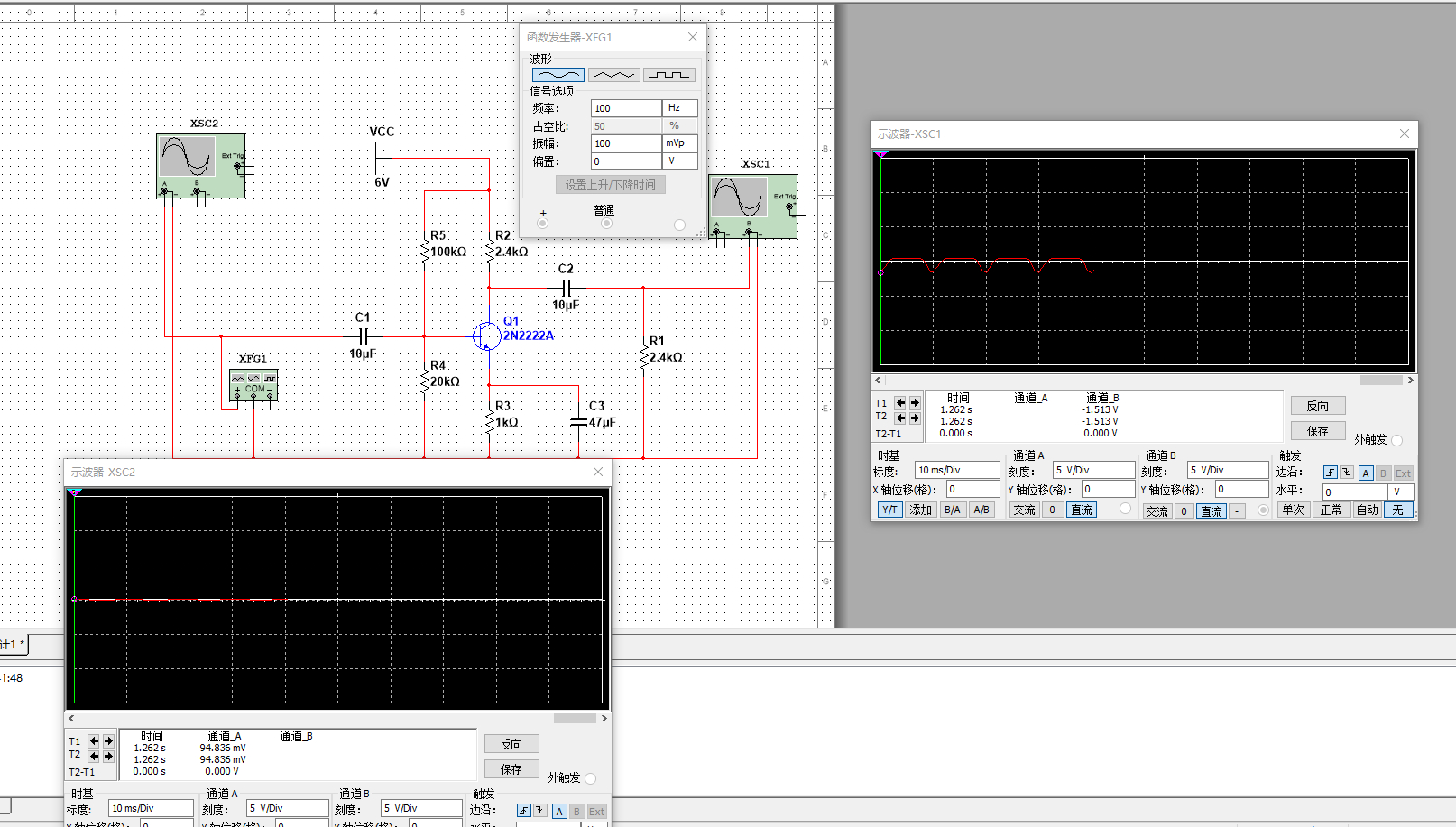Toggle Channel A radio button in XSC1
The image size is (1456, 827).
pyautogui.click(x=1125, y=509)
